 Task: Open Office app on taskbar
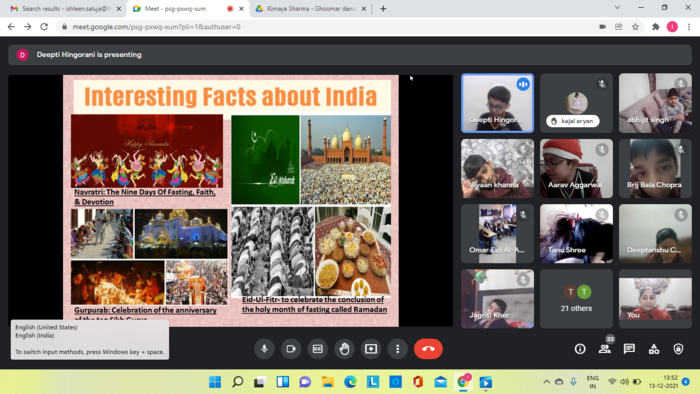pyautogui.click(x=418, y=382)
